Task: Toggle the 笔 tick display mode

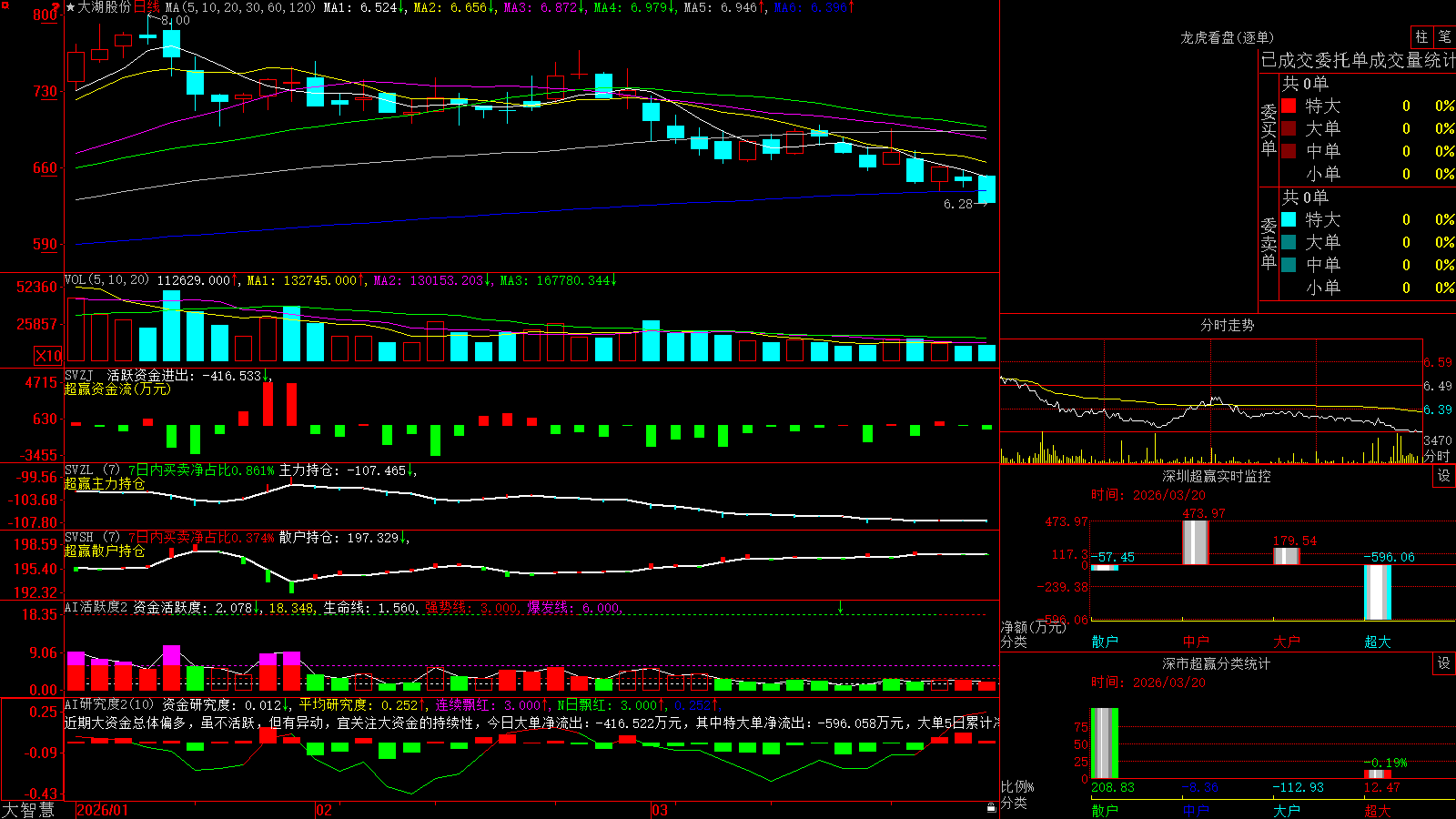Action: tap(1444, 37)
